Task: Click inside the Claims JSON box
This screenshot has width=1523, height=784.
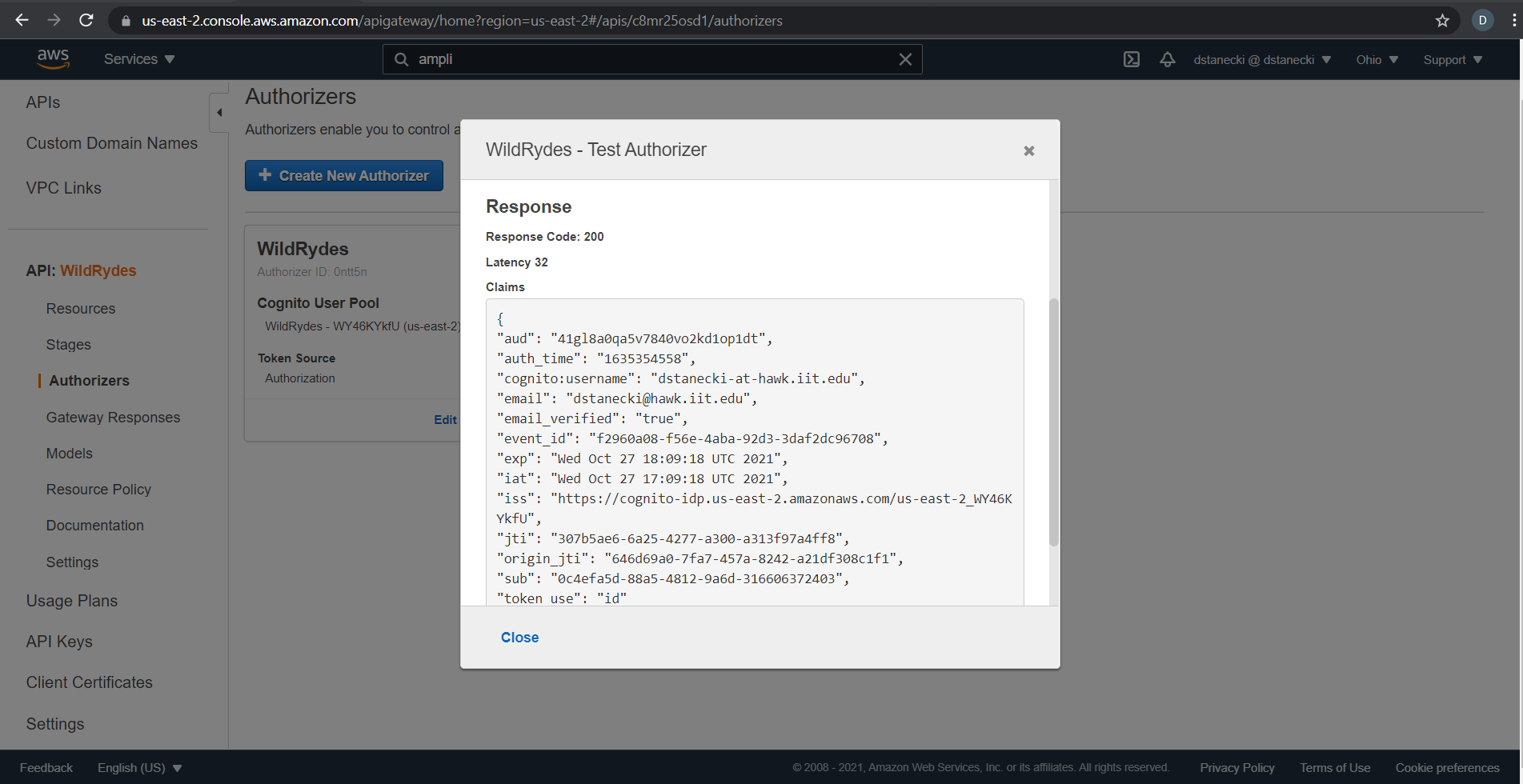Action: [x=755, y=452]
